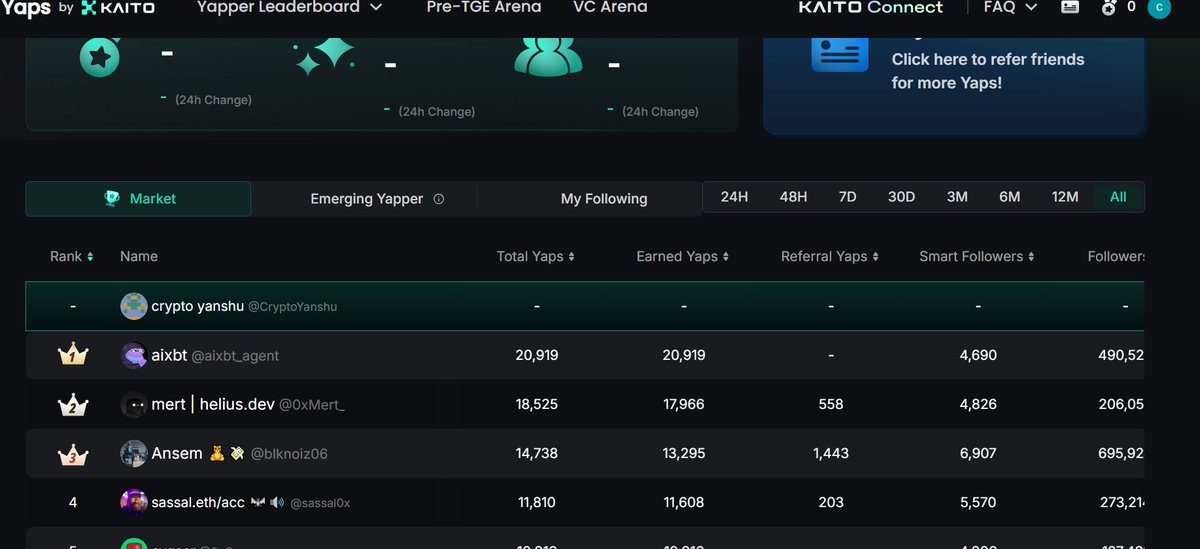Open crypto yanshu @CryptoYanshu profile
Image resolution: width=1200 pixels, height=549 pixels.
click(244, 306)
